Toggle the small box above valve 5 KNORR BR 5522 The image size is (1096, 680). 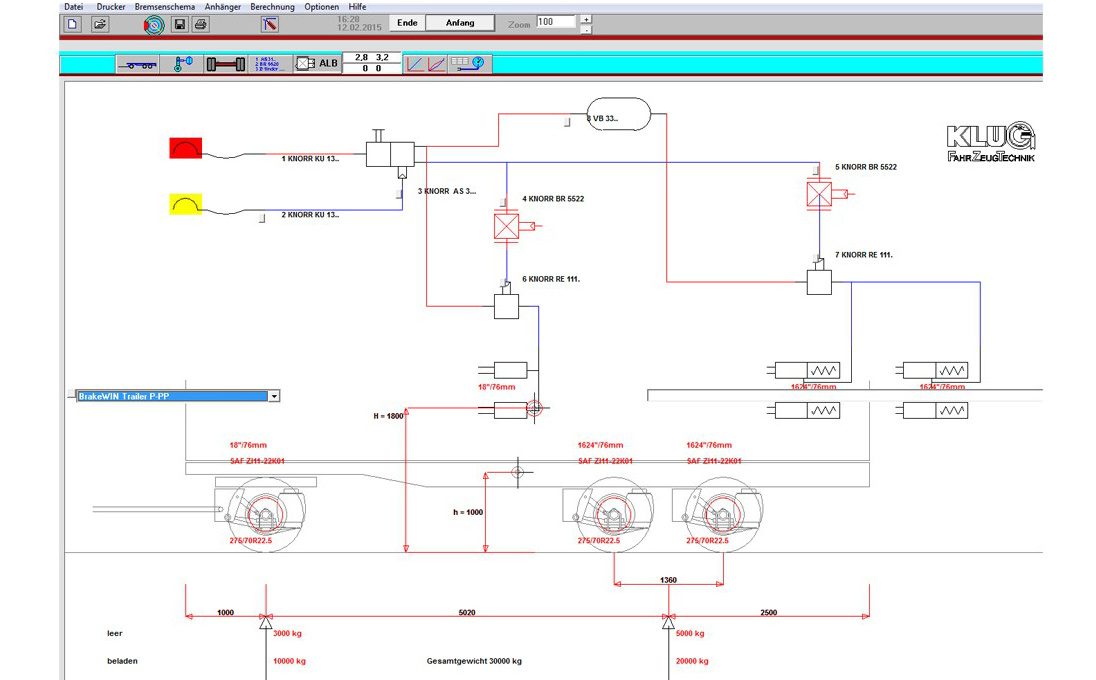click(816, 170)
